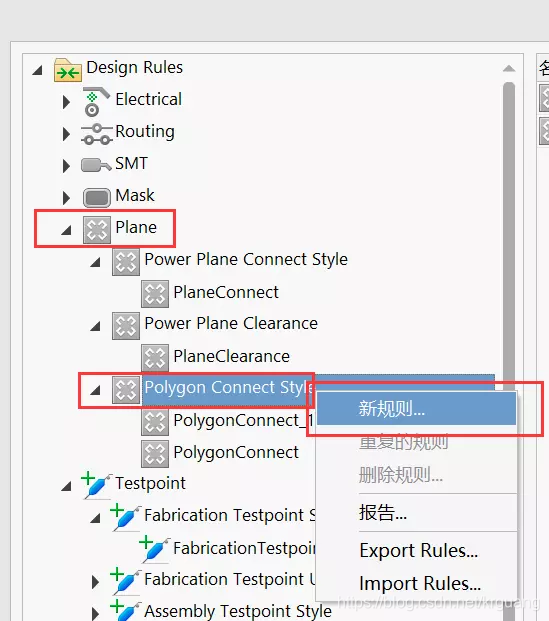Choose Export Rules... from the context menu
This screenshot has width=549, height=621.
pos(418,551)
